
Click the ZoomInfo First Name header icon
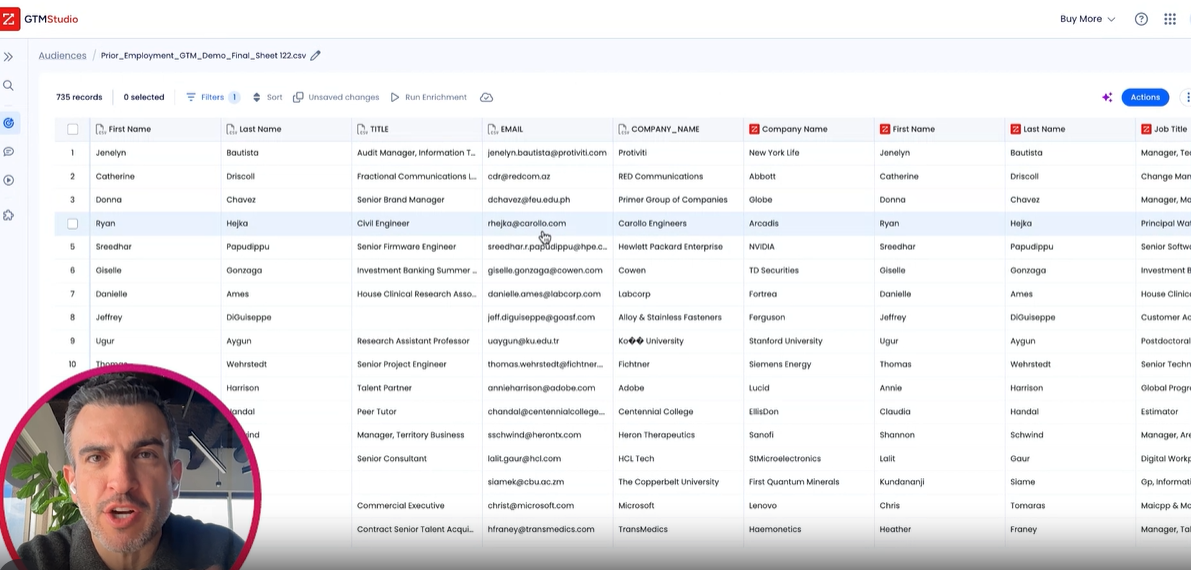click(x=884, y=129)
